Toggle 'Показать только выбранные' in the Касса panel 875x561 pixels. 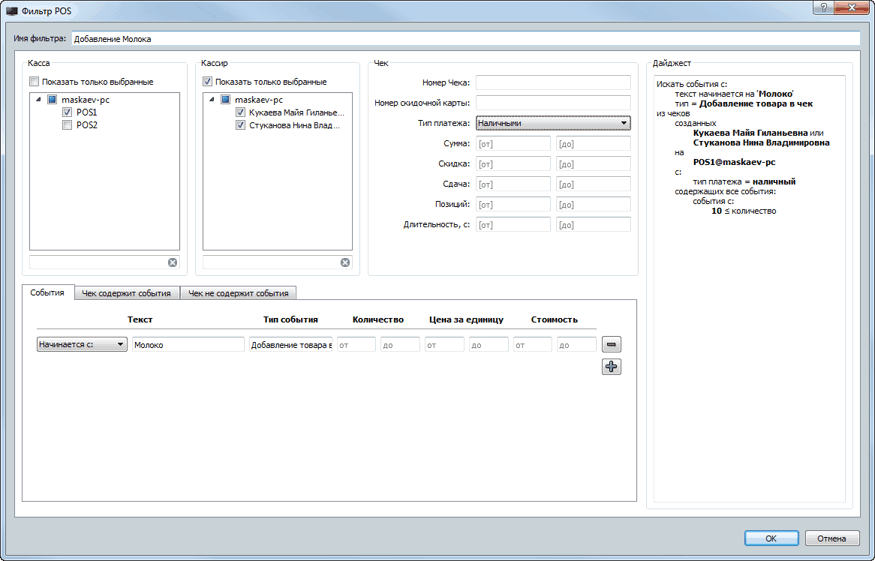pos(35,82)
